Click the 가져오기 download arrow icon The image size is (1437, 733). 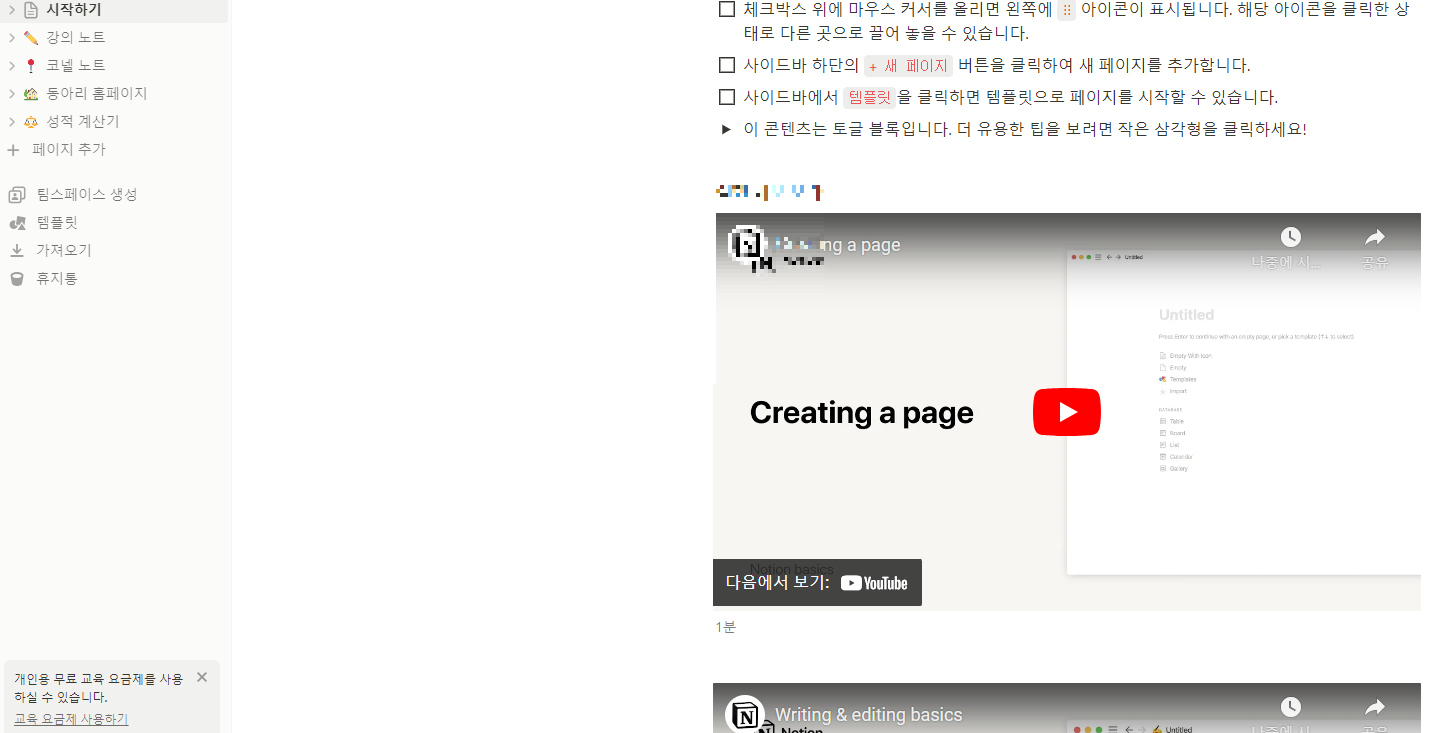click(x=16, y=250)
